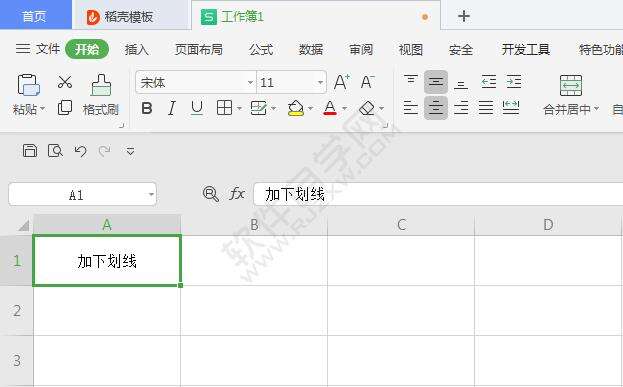The image size is (623, 387).
Task: Save workbook from quick access toolbar
Action: (30, 151)
